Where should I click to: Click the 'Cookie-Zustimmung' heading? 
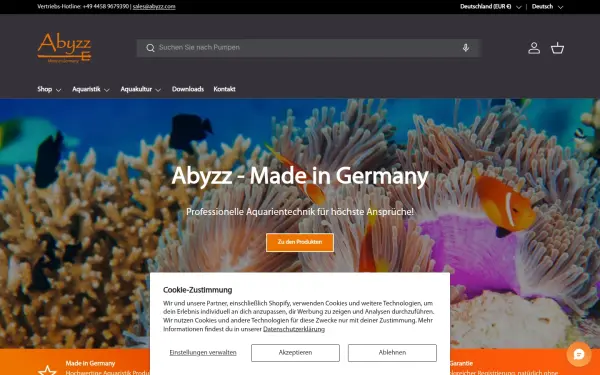(197, 290)
